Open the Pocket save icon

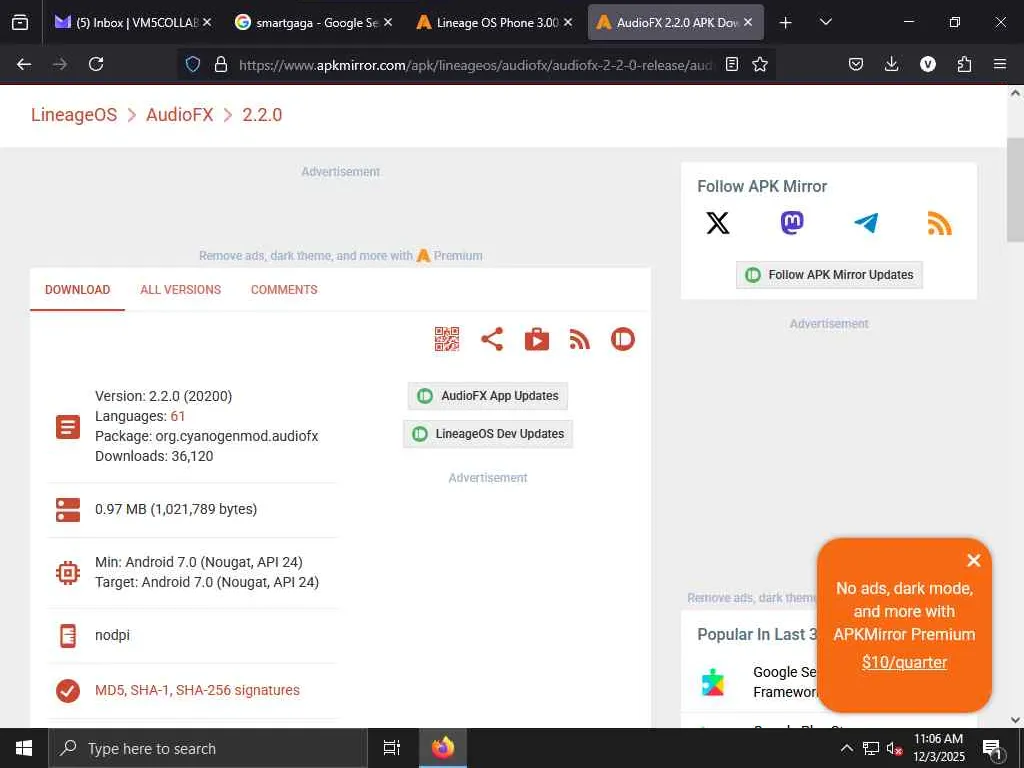[x=856, y=64]
